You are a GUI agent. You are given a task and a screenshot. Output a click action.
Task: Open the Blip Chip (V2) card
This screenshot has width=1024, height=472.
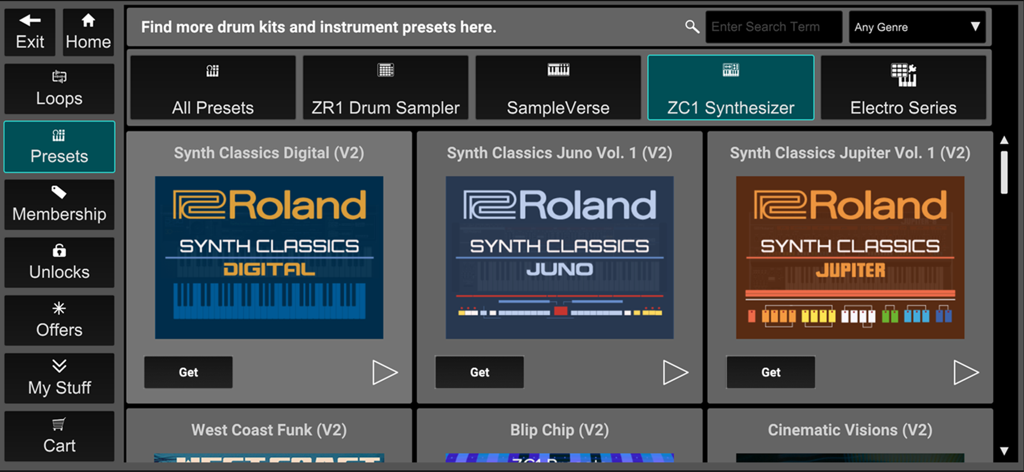coord(560,435)
